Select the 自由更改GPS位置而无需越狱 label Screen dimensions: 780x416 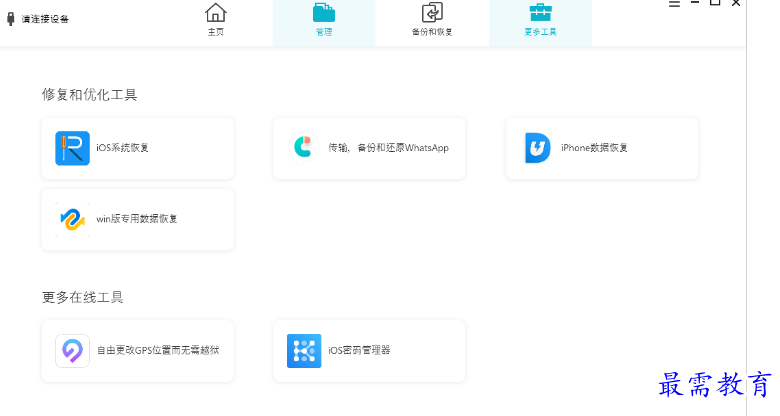pos(157,351)
